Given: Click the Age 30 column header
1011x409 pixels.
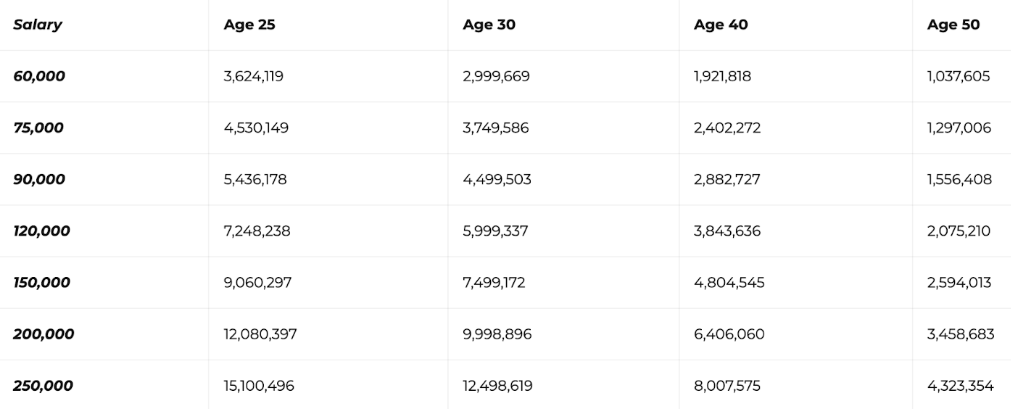Looking at the screenshot, I should click(x=489, y=25).
